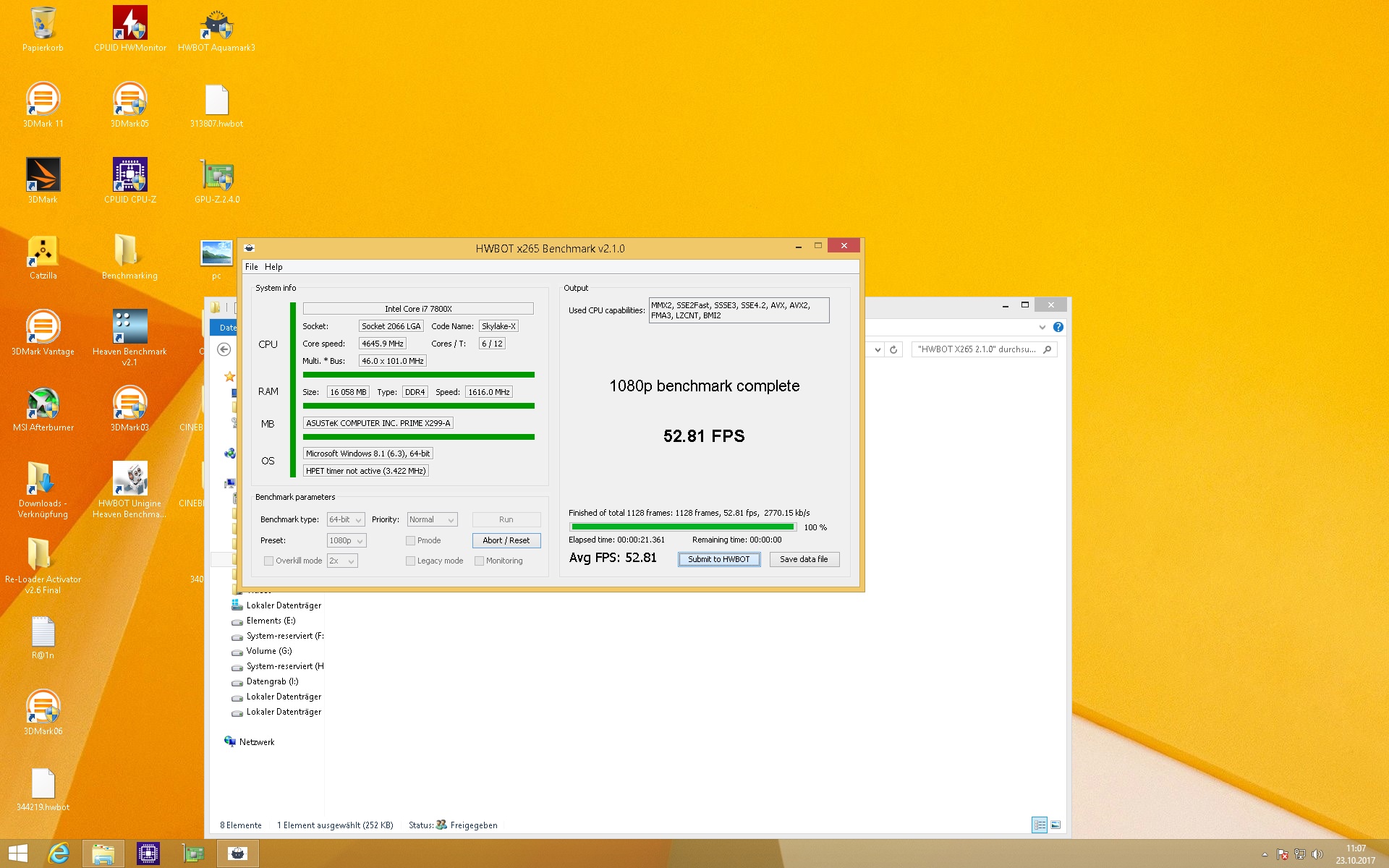Viewport: 1389px width, 868px height.
Task: Launch CPUID HWMonitor desktop shortcut
Action: [130, 29]
